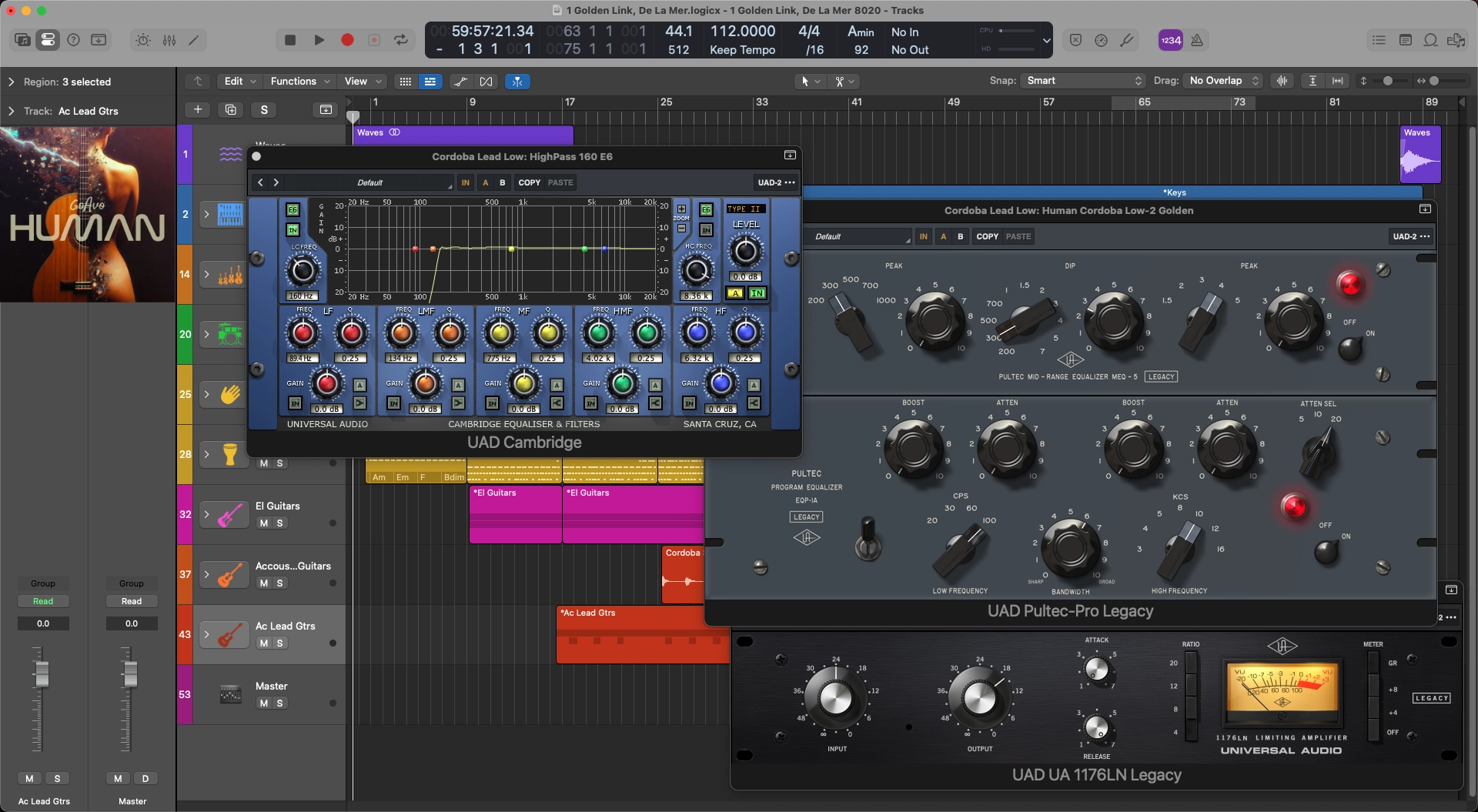Expand the Track Ac Lead Gtrs inspector
Viewport: 1478px width, 812px height.
11,111
